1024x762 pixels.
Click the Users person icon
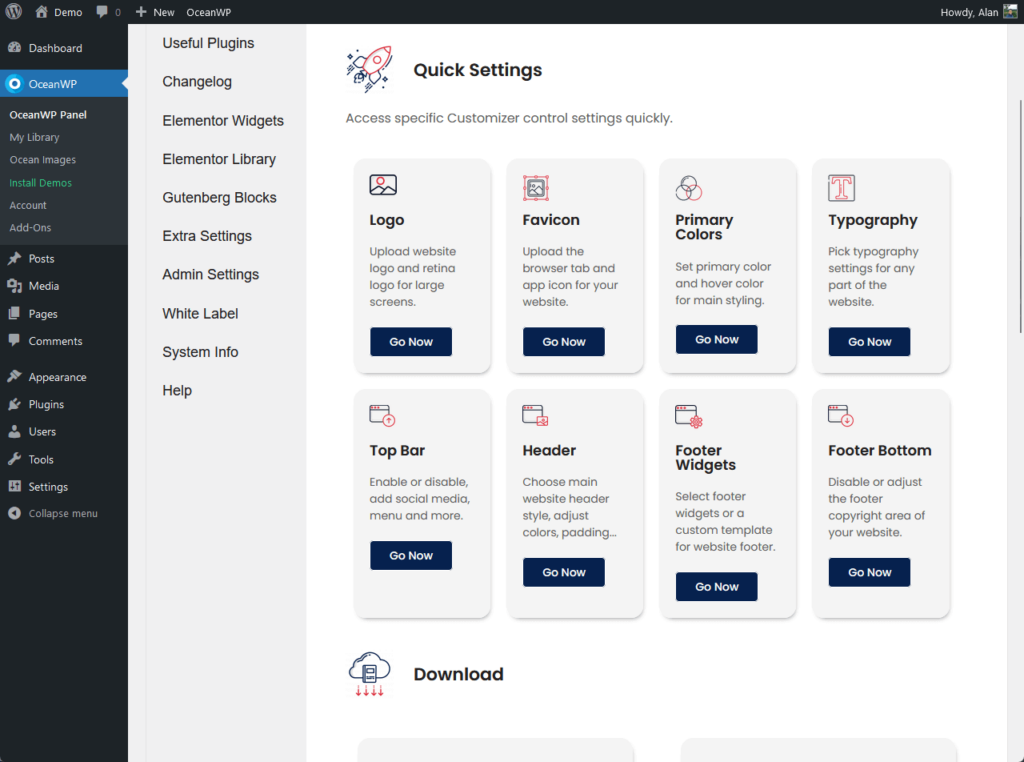click(x=14, y=432)
